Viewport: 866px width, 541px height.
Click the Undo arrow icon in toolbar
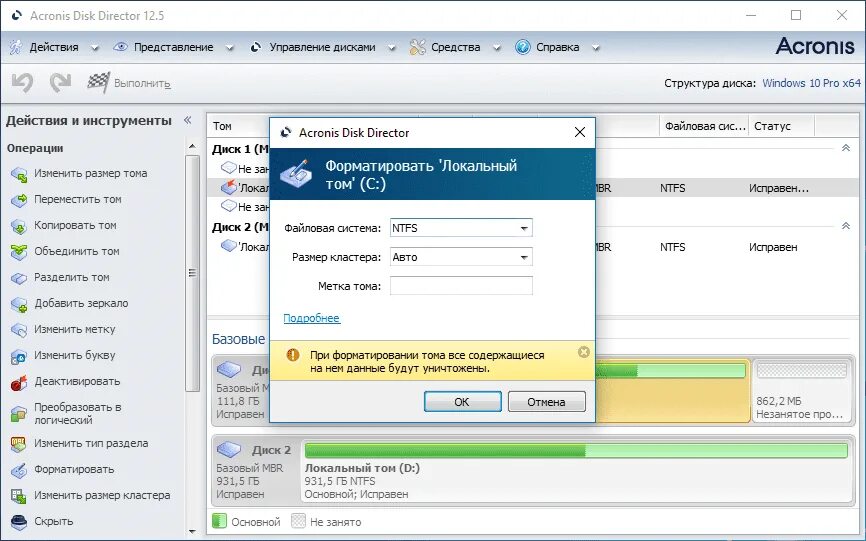23,83
